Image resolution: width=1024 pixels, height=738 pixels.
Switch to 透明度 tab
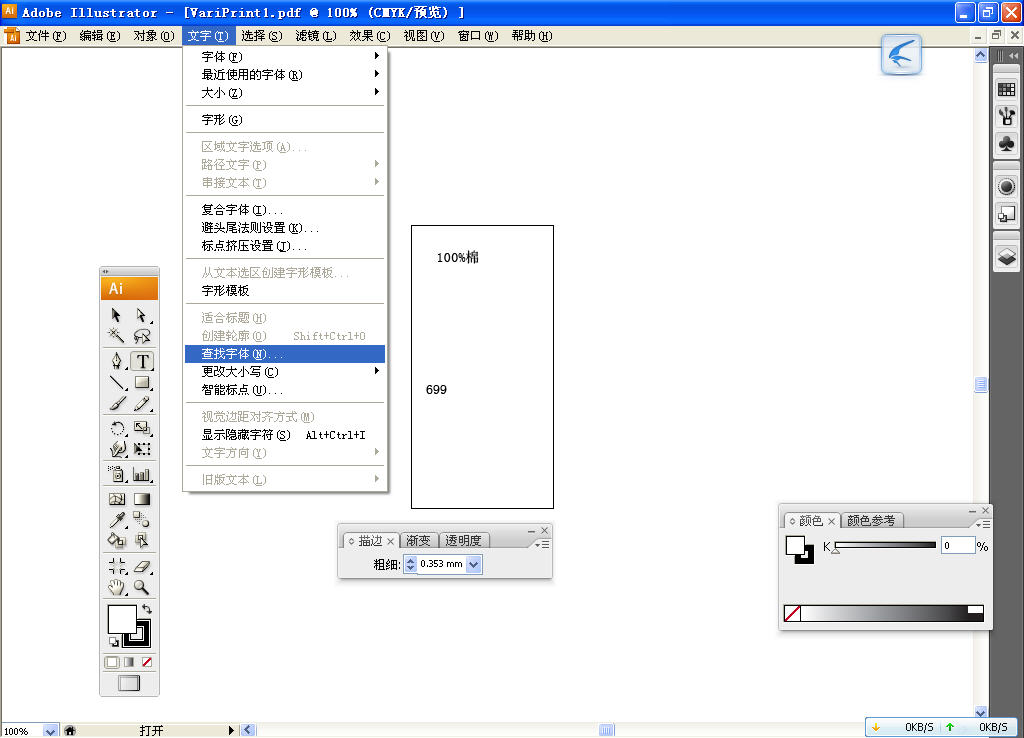463,540
